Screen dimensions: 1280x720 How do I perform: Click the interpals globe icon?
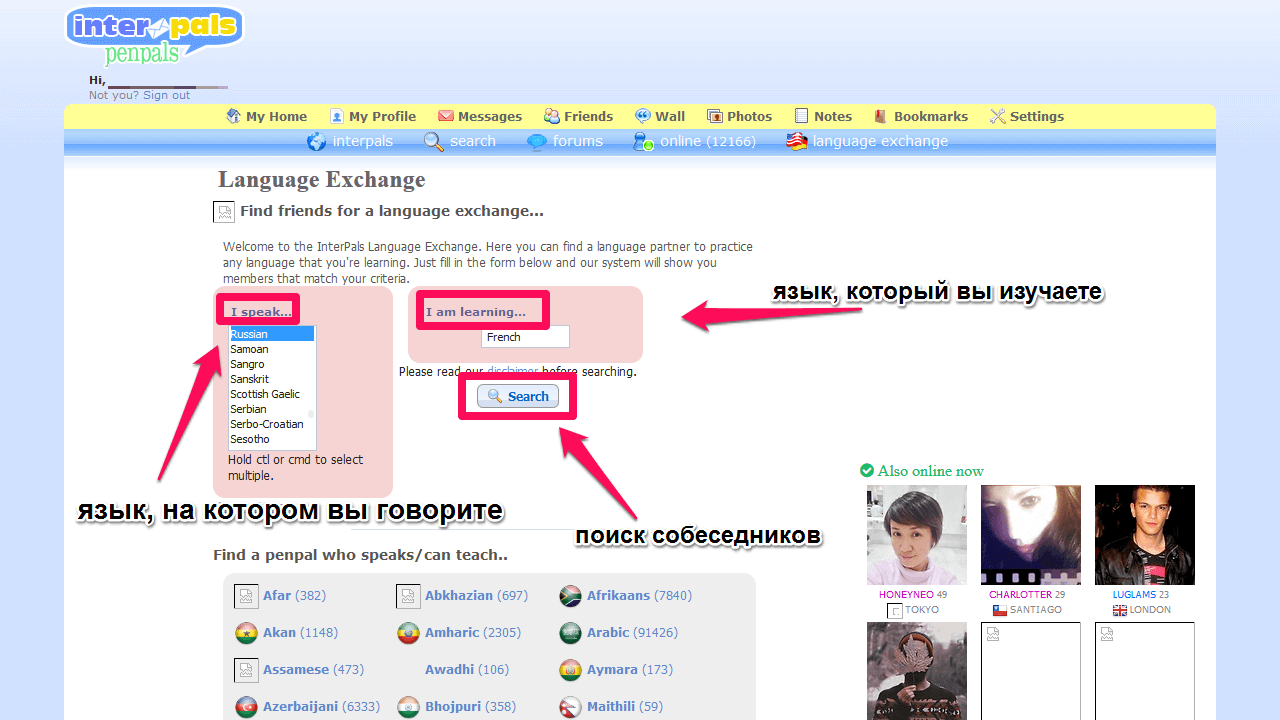coord(317,142)
